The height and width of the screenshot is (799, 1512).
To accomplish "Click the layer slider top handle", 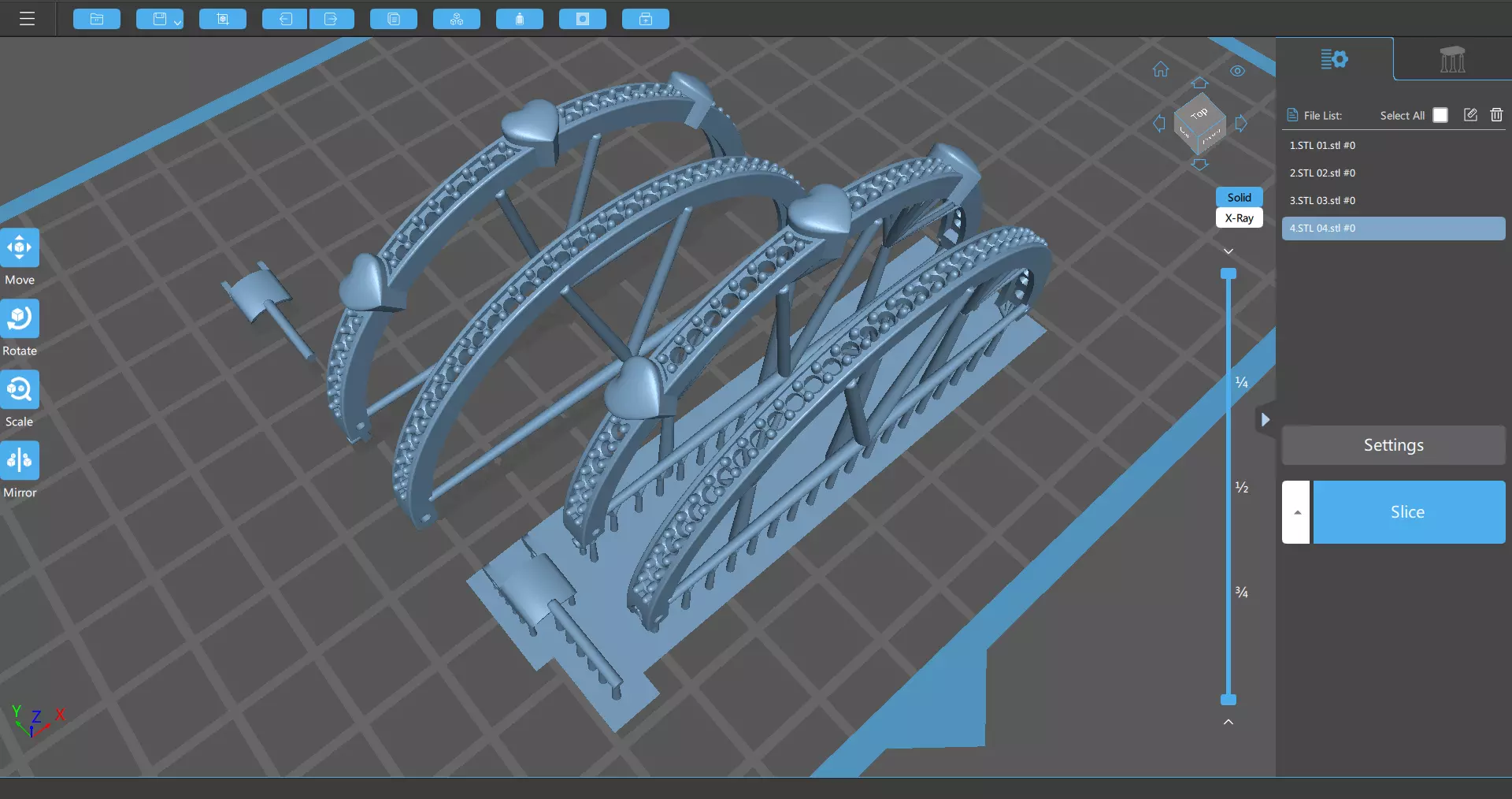I will [x=1228, y=274].
